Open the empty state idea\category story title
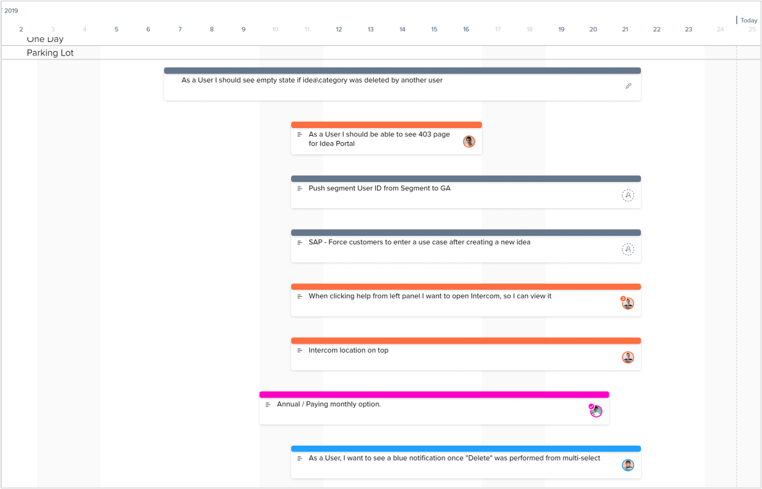Viewport: 762px width, 489px height. 312,81
